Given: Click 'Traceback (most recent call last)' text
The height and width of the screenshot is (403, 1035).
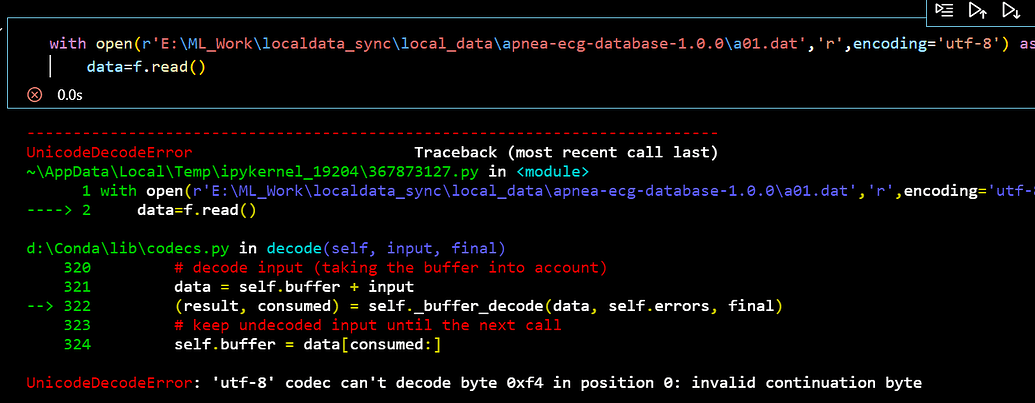Looking at the screenshot, I should coord(565,153).
